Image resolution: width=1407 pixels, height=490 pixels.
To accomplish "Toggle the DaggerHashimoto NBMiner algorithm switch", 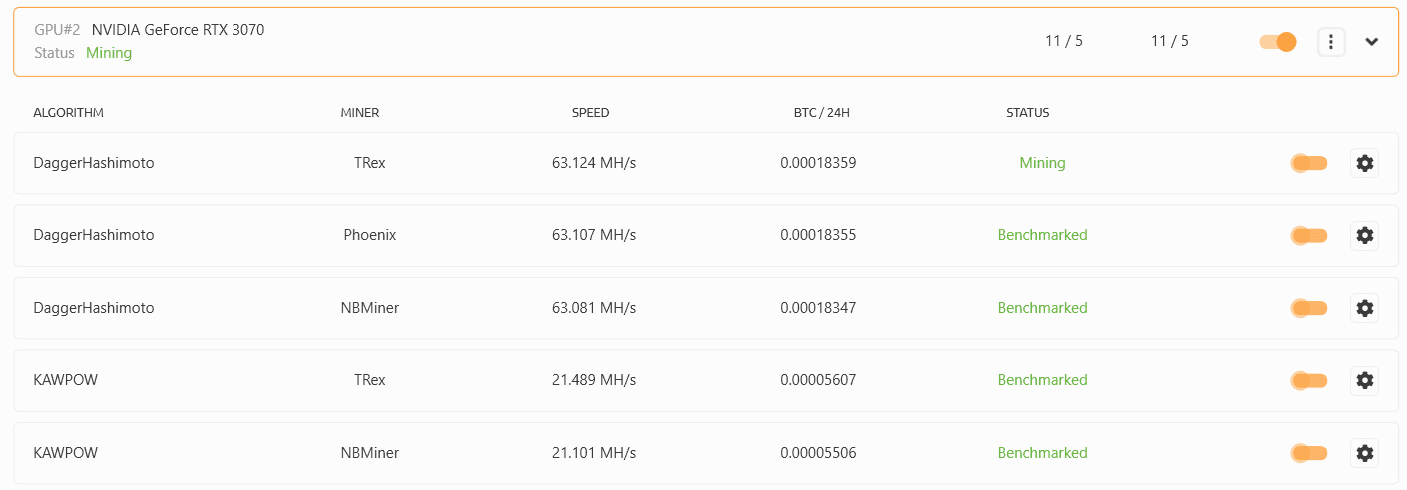I will pos(1309,308).
